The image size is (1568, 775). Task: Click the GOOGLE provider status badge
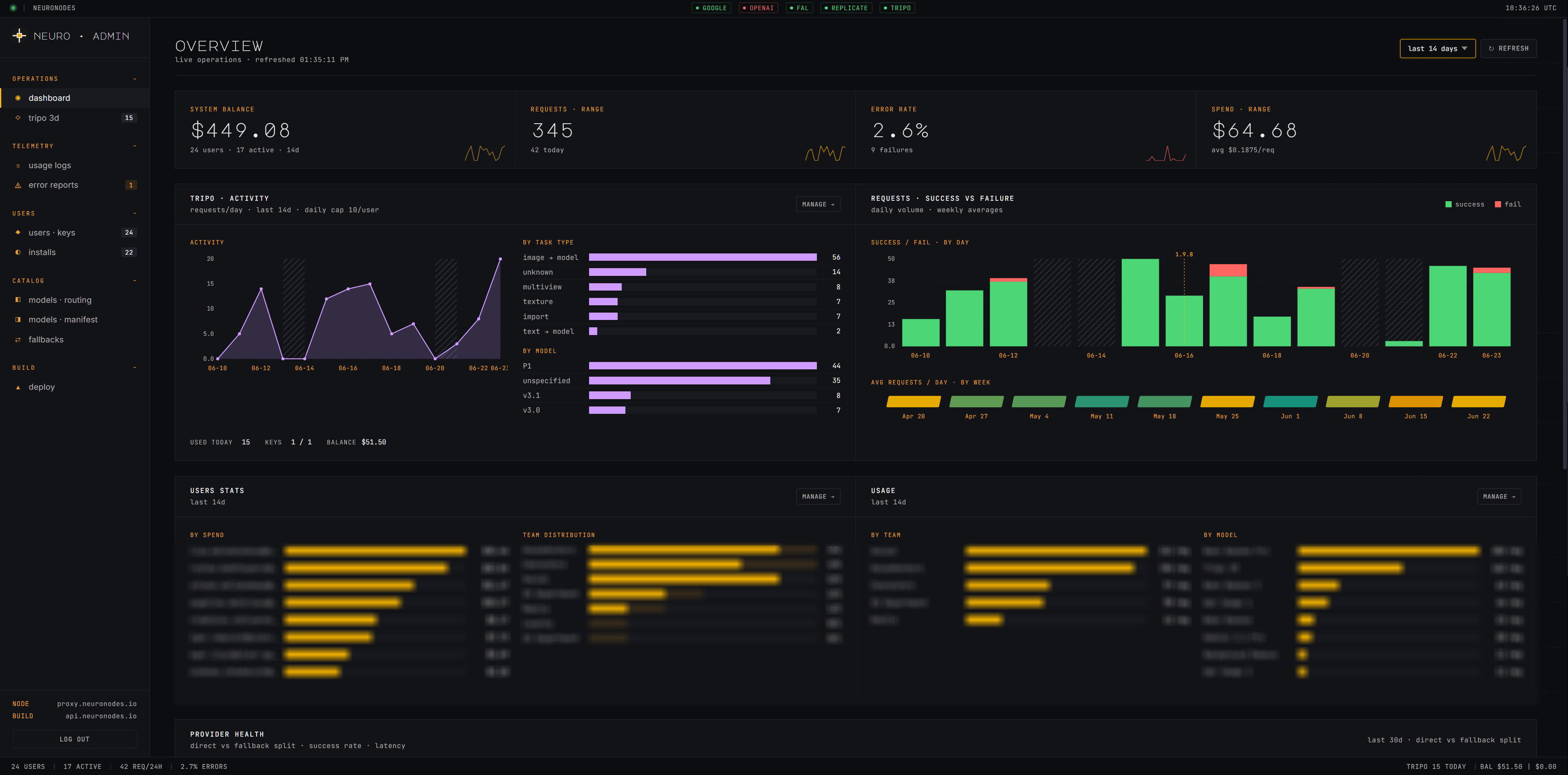pos(711,8)
